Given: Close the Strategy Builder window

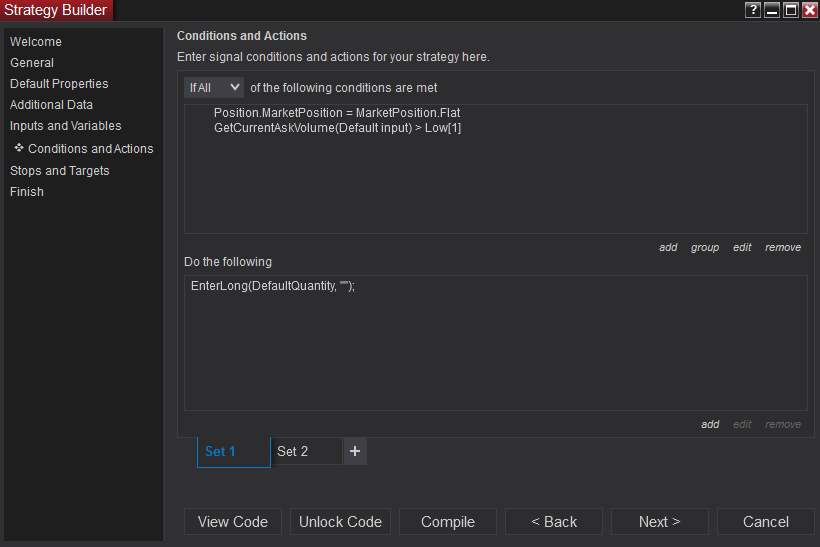Looking at the screenshot, I should (x=809, y=10).
